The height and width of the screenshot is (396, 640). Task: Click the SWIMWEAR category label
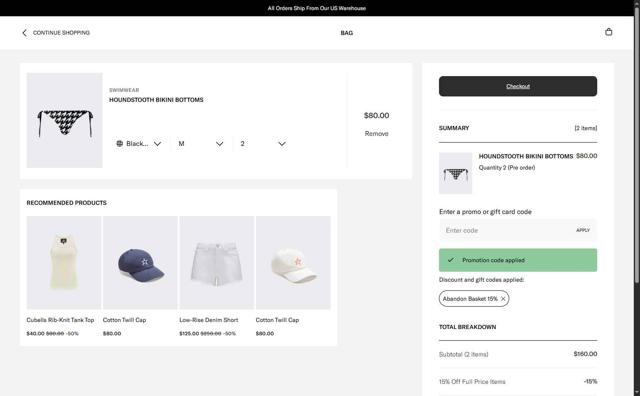(x=124, y=90)
